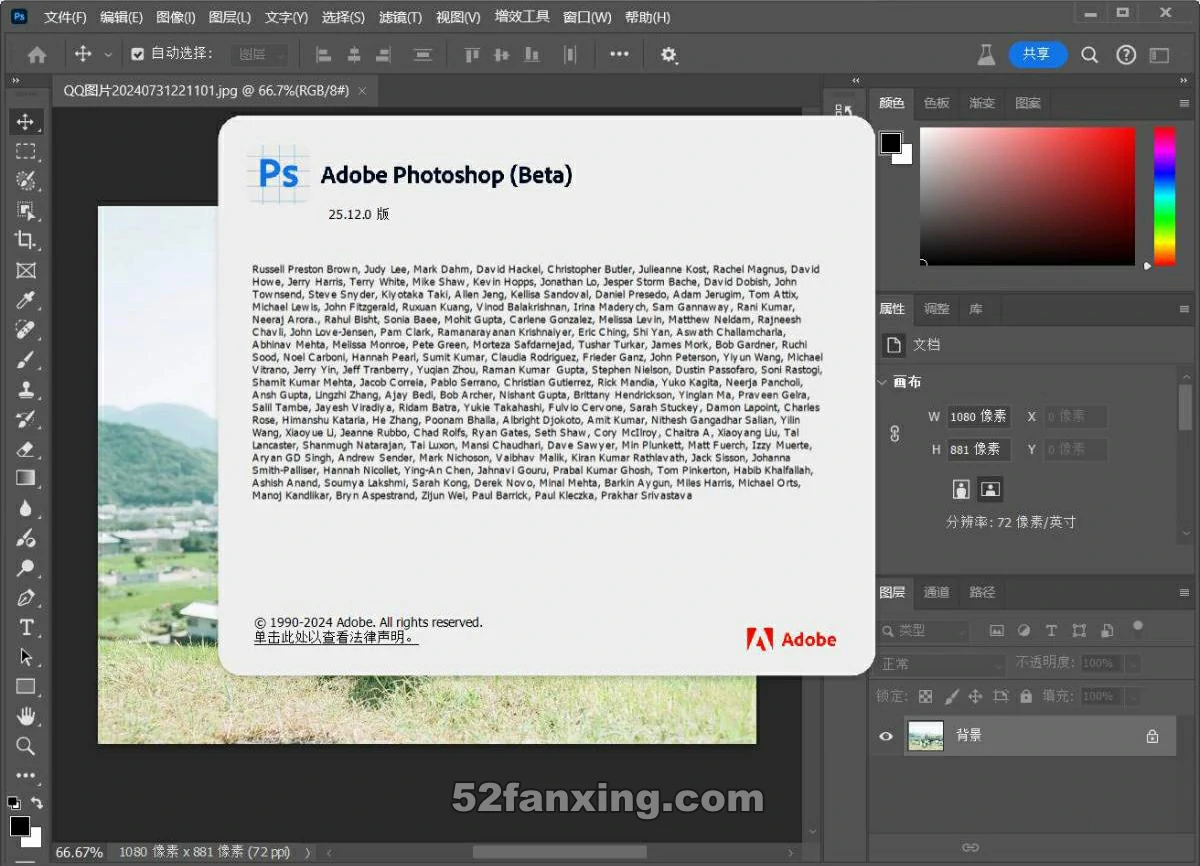
Task: Switch to the 路径 tab
Action: [x=983, y=592]
